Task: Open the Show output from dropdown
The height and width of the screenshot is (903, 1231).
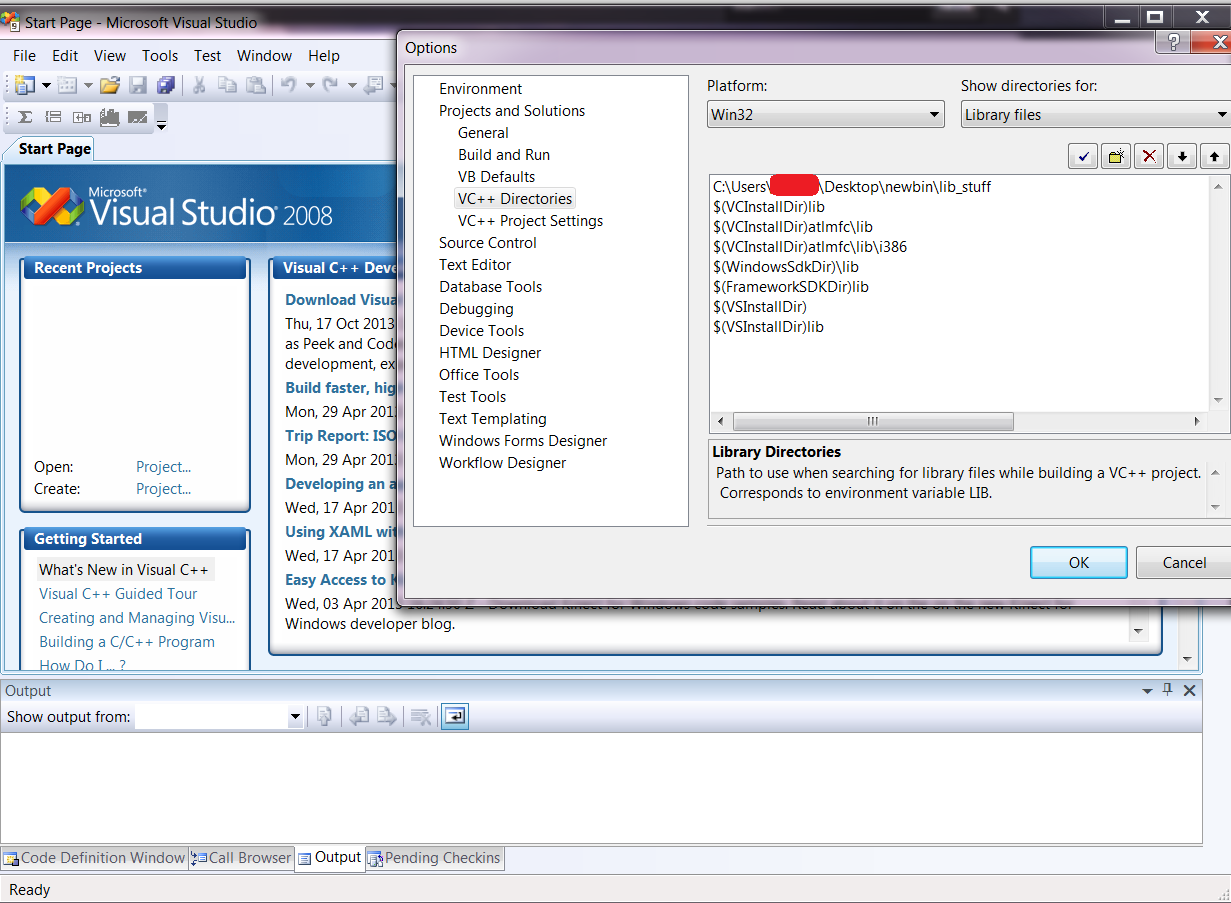Action: click(219, 716)
